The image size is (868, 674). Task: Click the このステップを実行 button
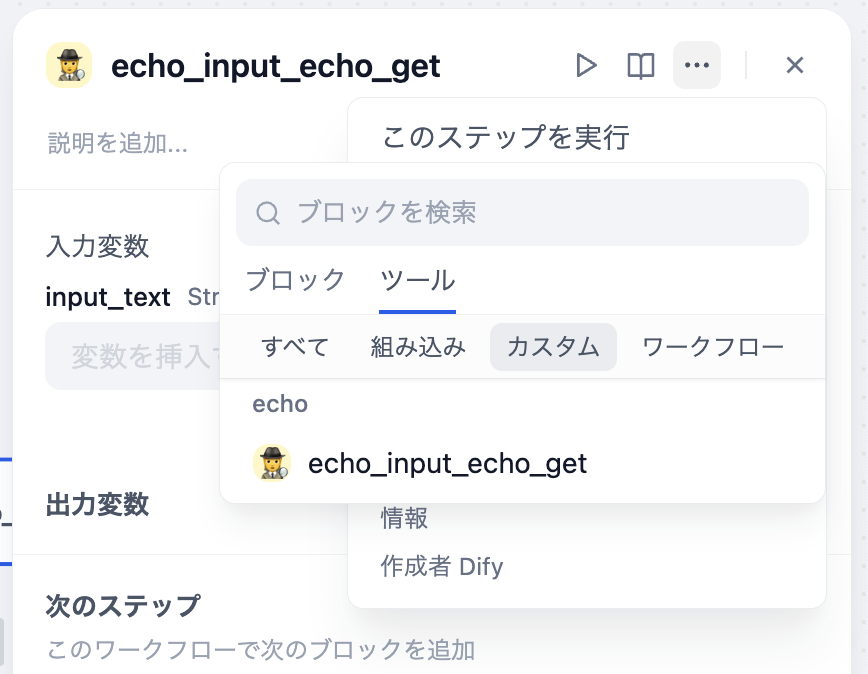tap(505, 137)
